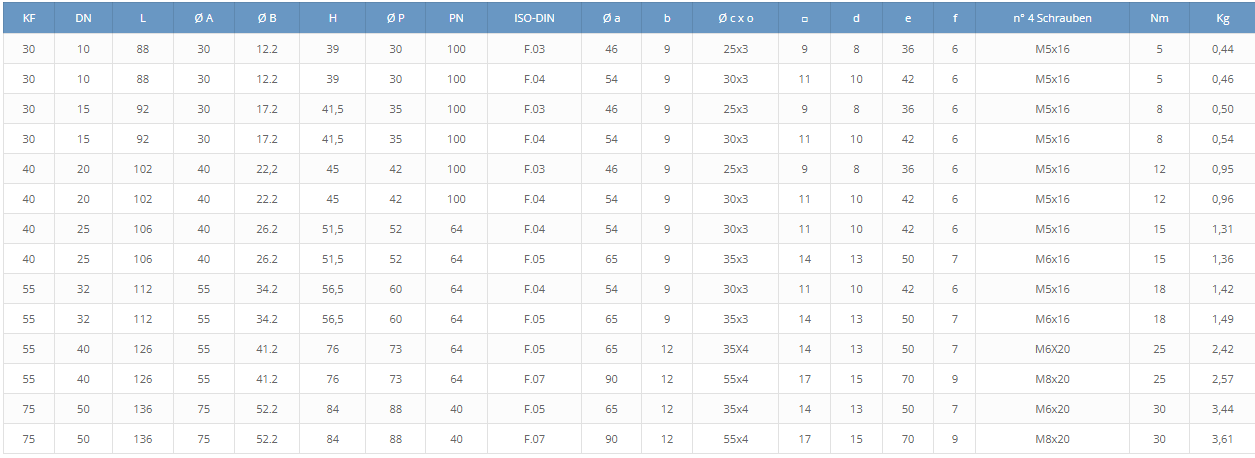
Task: Select the PN column header
Action: (x=456, y=18)
